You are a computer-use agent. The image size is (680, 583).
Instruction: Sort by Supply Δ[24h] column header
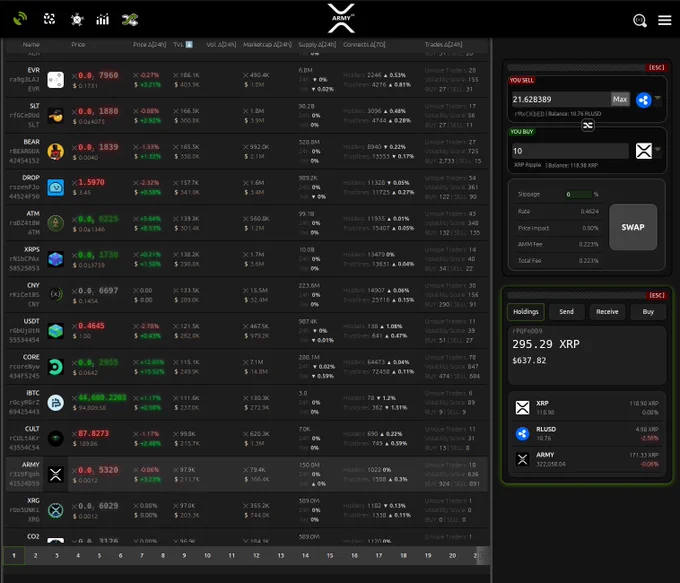[x=317, y=44]
